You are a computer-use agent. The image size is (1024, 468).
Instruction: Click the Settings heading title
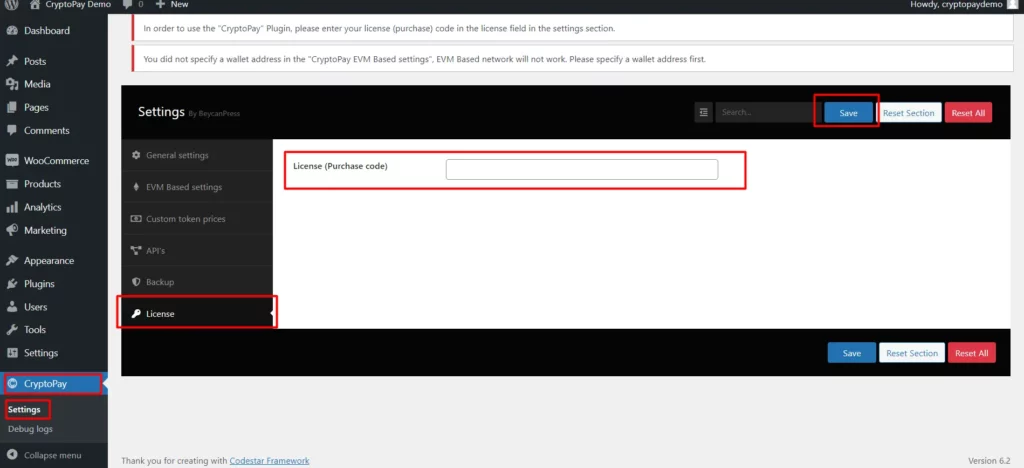[161, 112]
